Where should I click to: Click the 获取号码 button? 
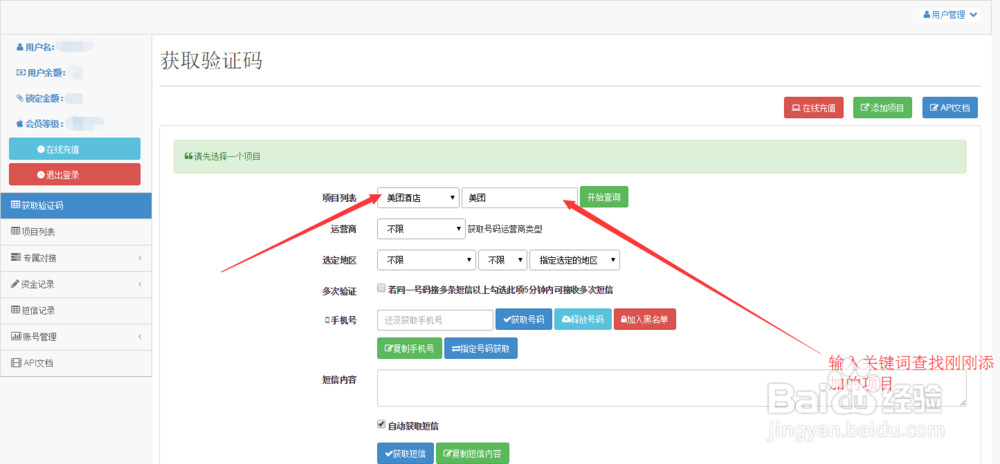pyautogui.click(x=524, y=320)
